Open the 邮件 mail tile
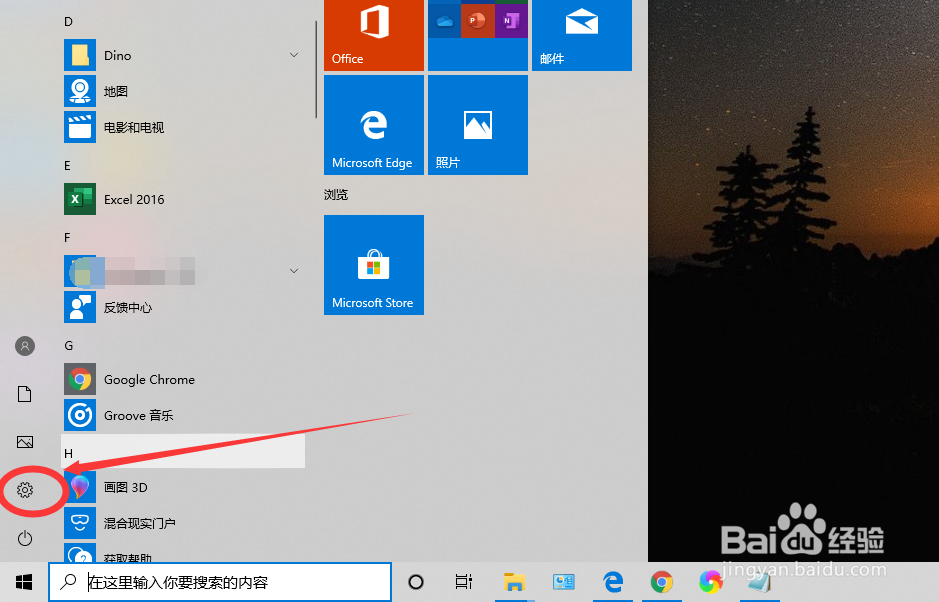Image resolution: width=939 pixels, height=602 pixels. pos(581,35)
